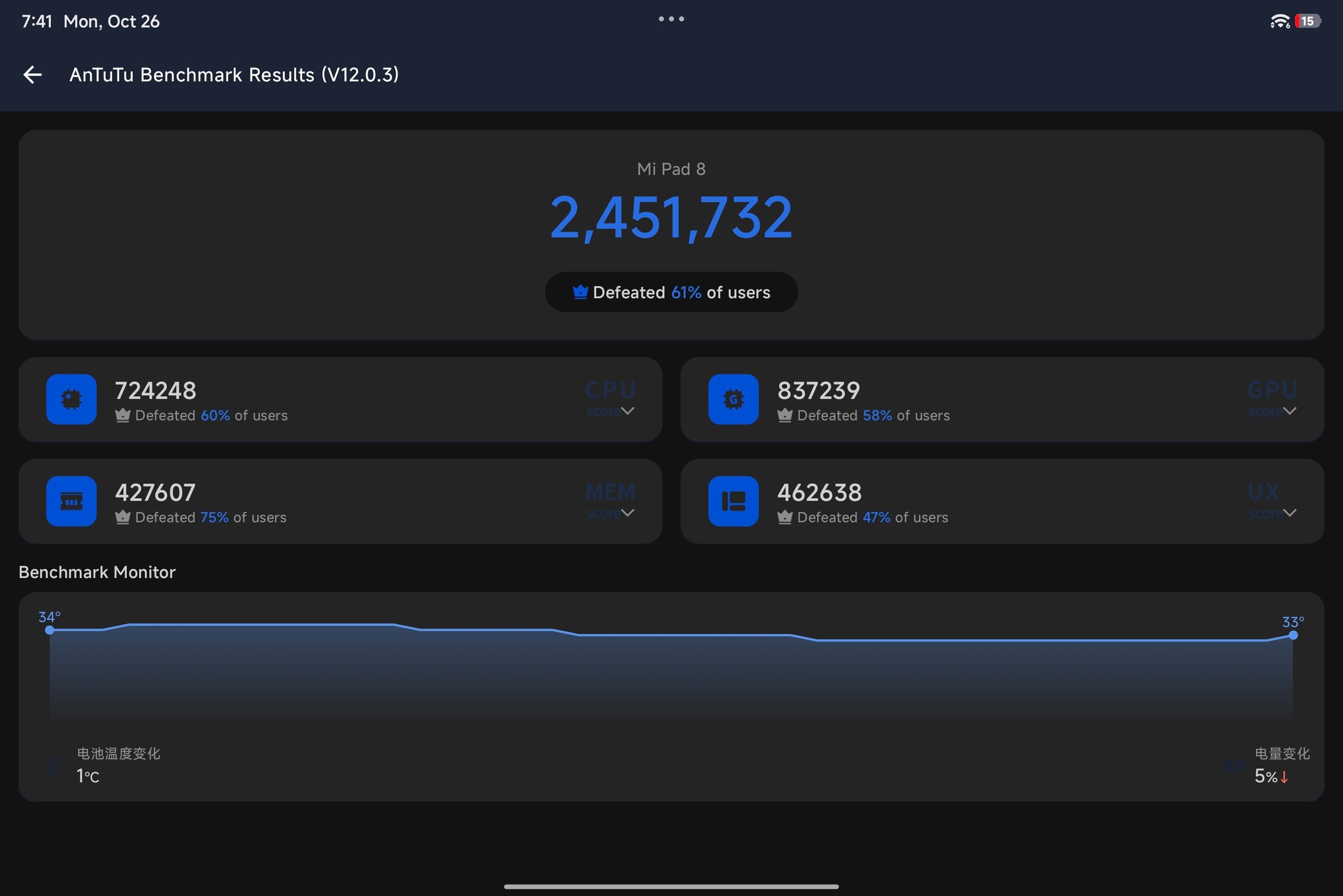
Task: Tap Defeated 58% of users text
Action: [873, 416]
